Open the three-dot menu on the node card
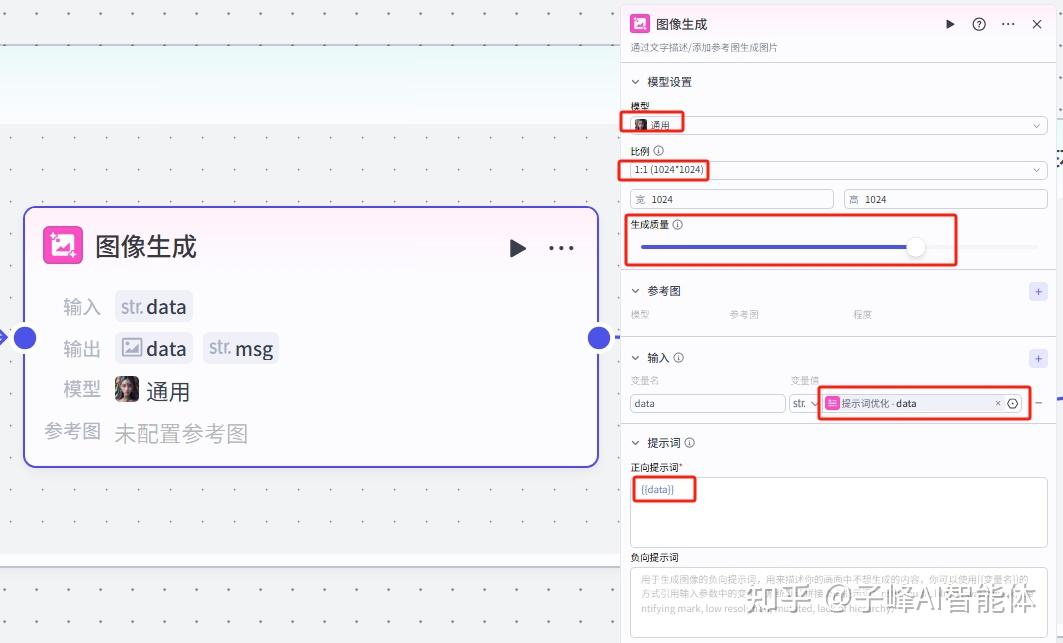This screenshot has width=1063, height=643. (561, 248)
